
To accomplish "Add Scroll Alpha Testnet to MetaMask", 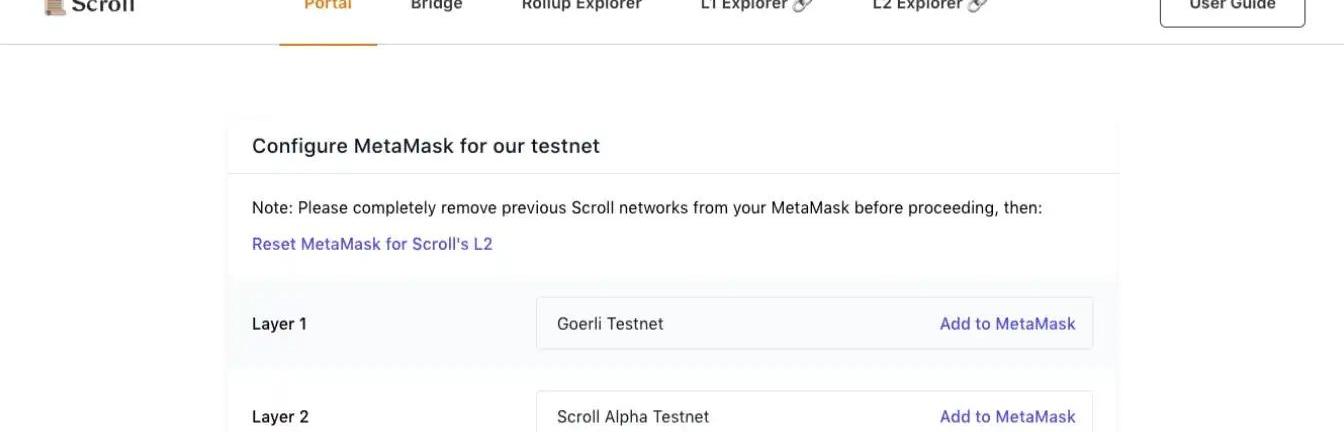I will (1007, 417).
